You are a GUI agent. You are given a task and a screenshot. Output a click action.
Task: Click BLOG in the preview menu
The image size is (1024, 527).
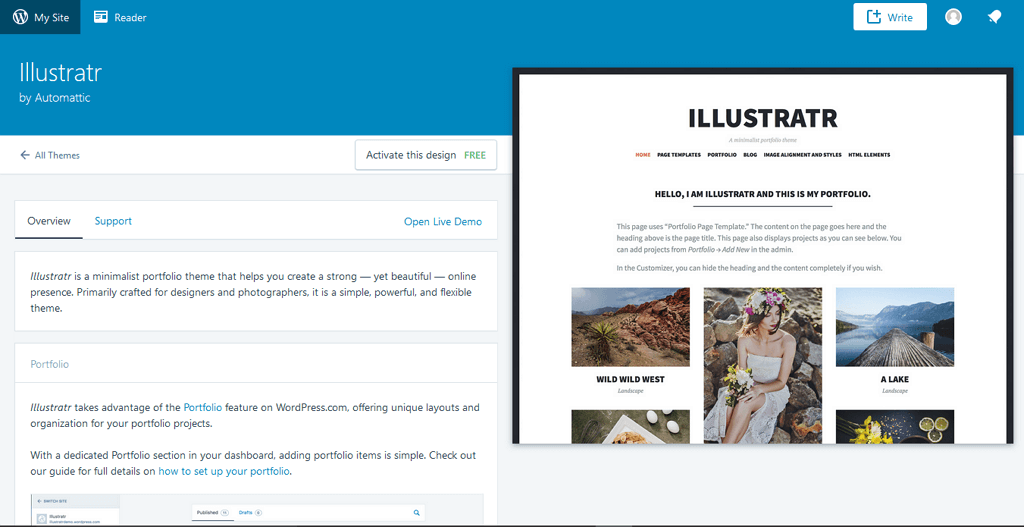750,155
